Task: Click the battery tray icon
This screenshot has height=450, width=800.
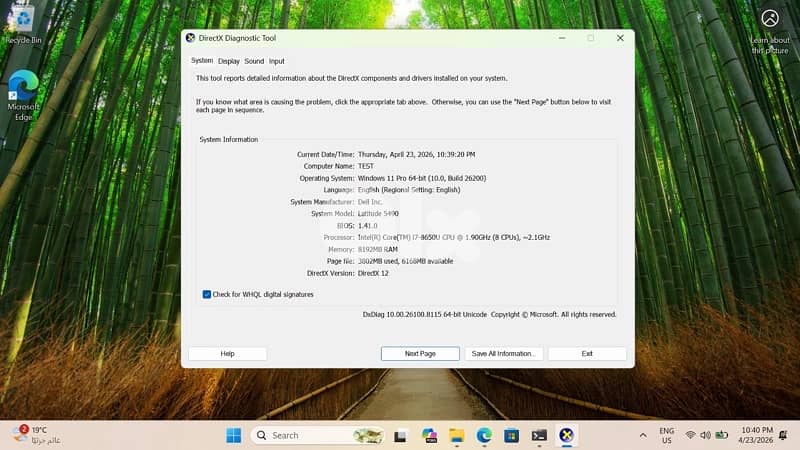Action: [x=721, y=435]
